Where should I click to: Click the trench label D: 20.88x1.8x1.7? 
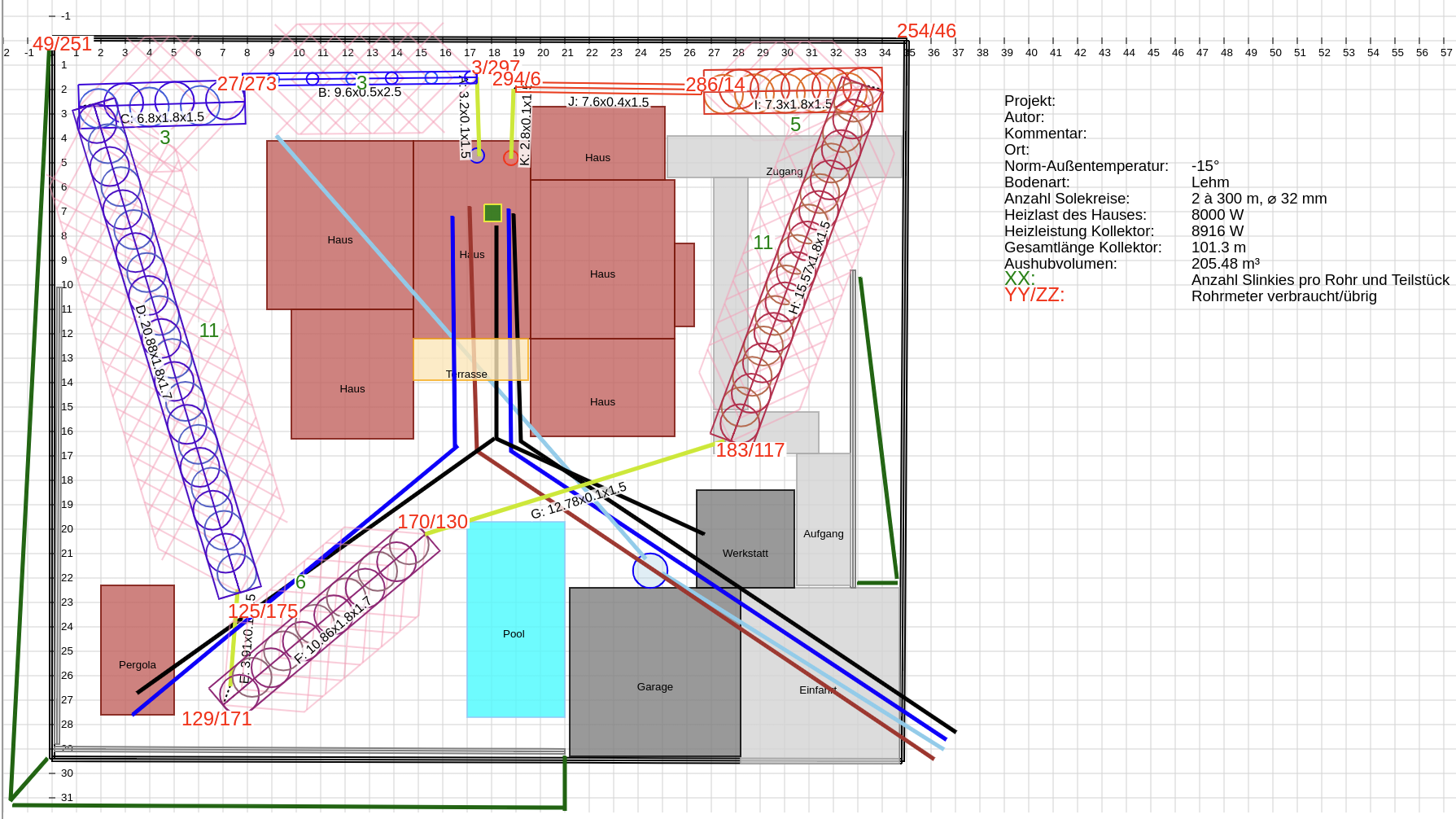(x=154, y=352)
